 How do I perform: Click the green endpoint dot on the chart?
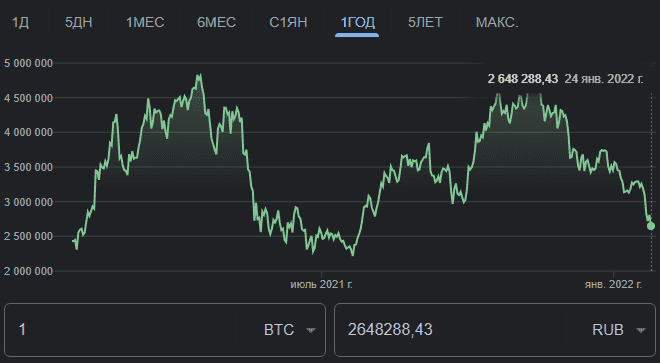(x=651, y=226)
